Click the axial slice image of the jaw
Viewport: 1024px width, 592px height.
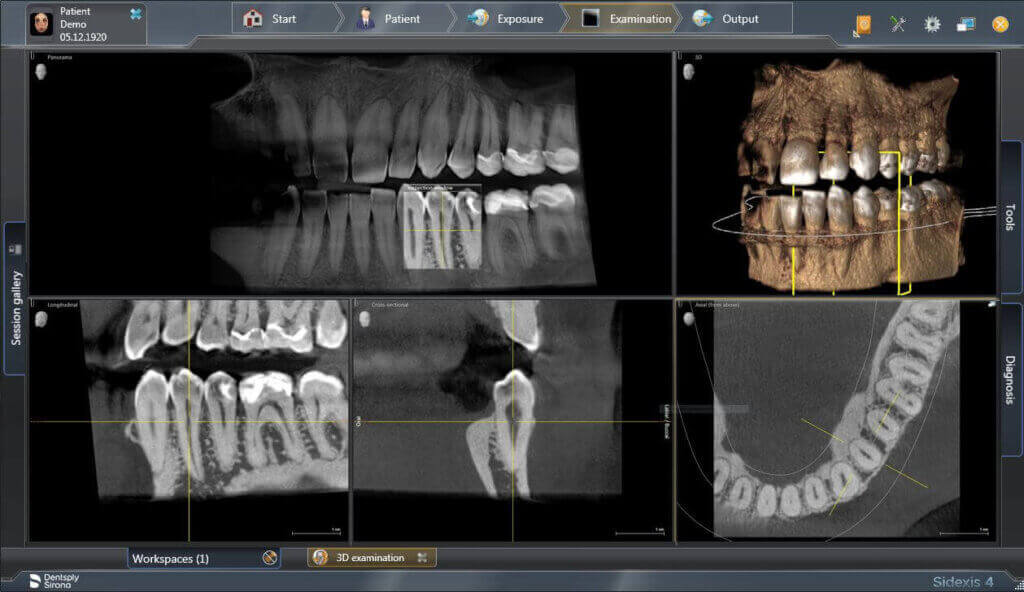[837, 419]
